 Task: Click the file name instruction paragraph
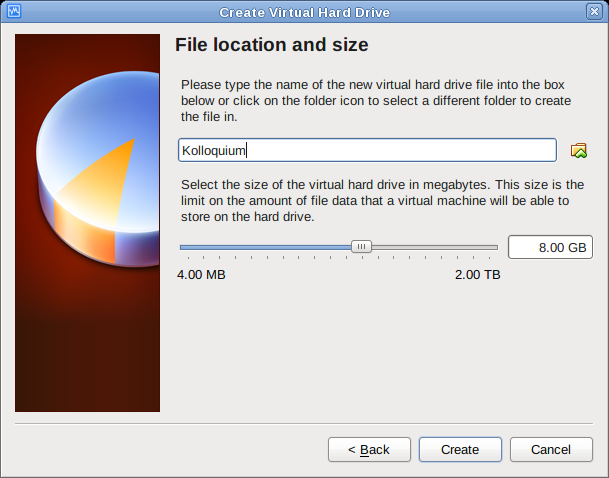point(375,101)
